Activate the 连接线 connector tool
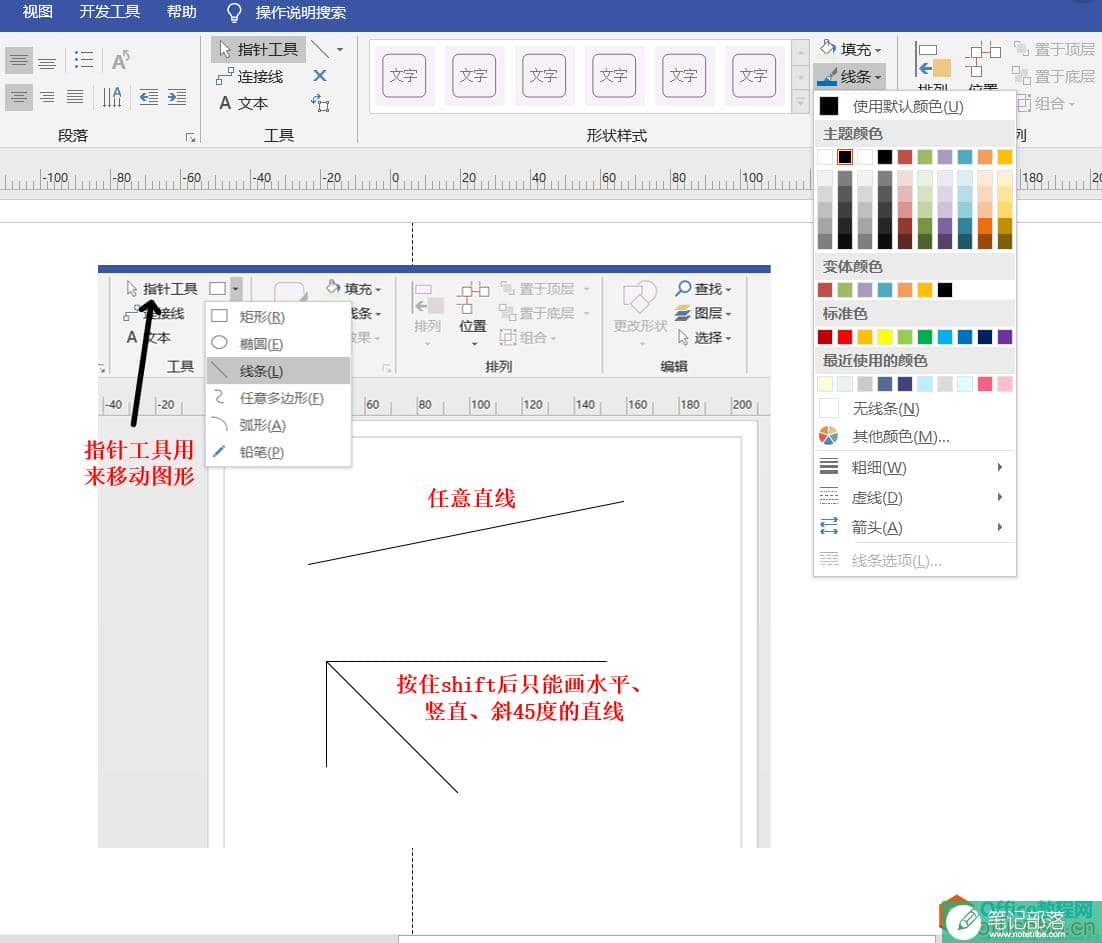The image size is (1102, 943). pyautogui.click(x=250, y=77)
